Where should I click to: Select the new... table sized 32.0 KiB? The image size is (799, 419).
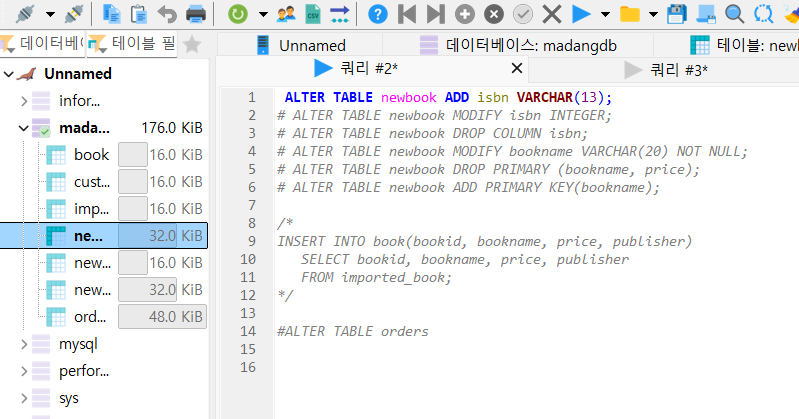point(92,290)
